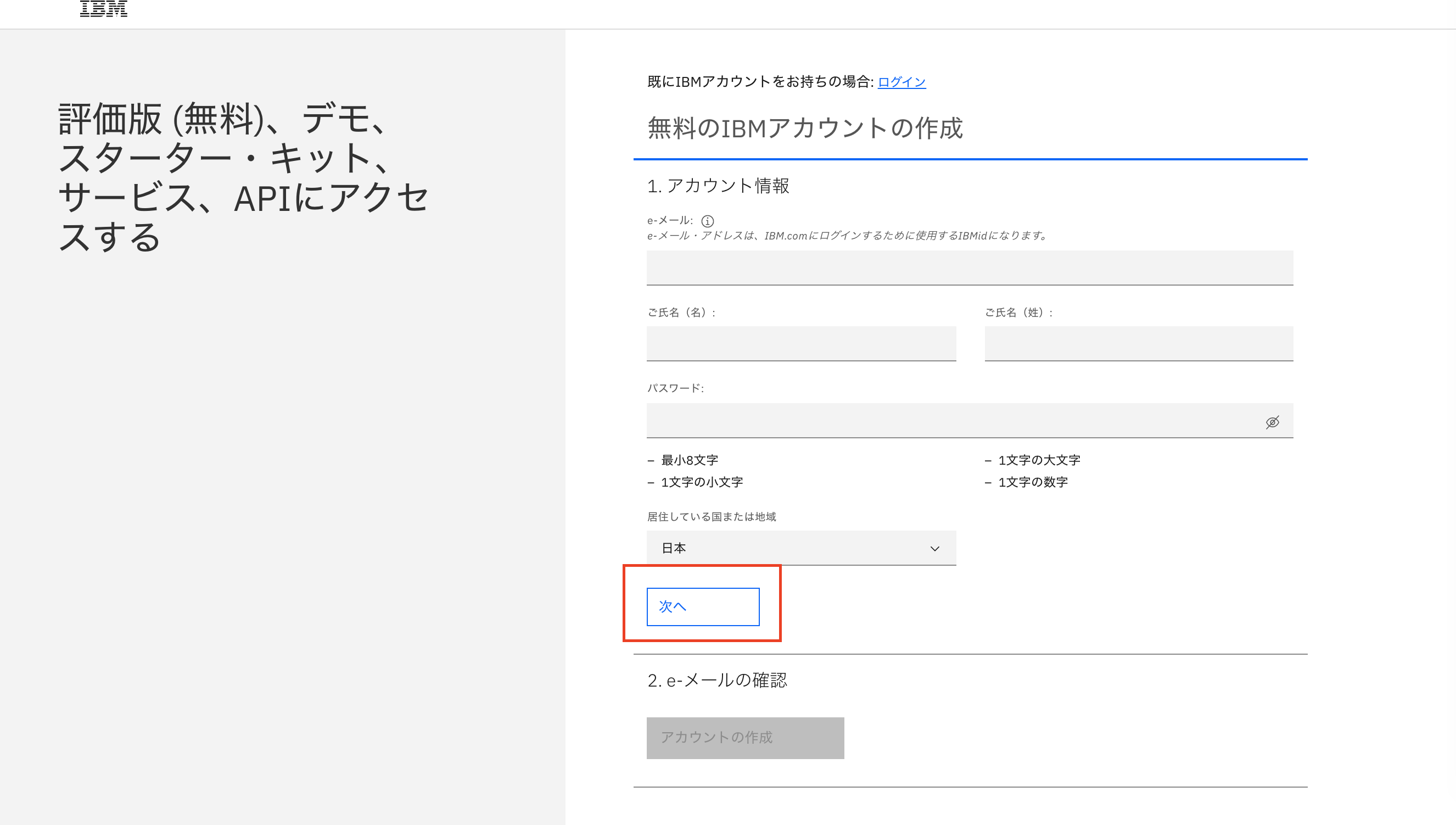The image size is (1456, 825).
Task: Click the IBM logo in the header
Action: coord(104,8)
